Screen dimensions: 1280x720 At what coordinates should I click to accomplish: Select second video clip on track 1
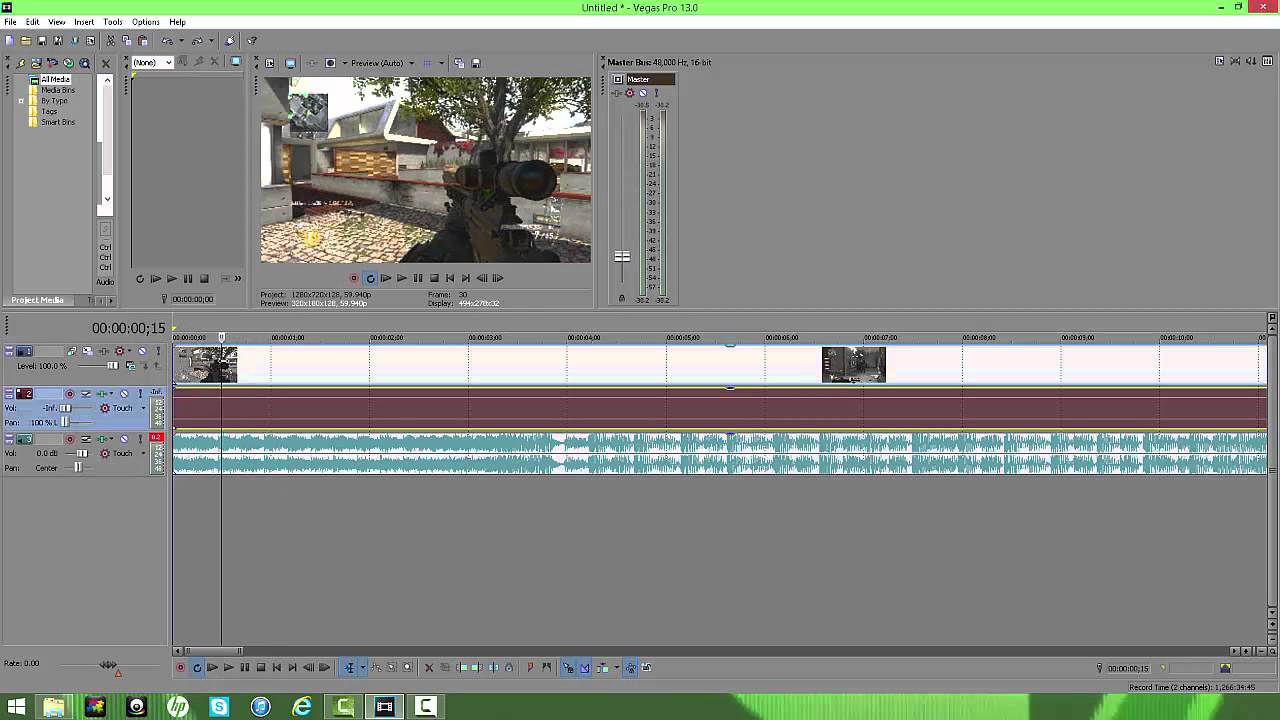(853, 365)
